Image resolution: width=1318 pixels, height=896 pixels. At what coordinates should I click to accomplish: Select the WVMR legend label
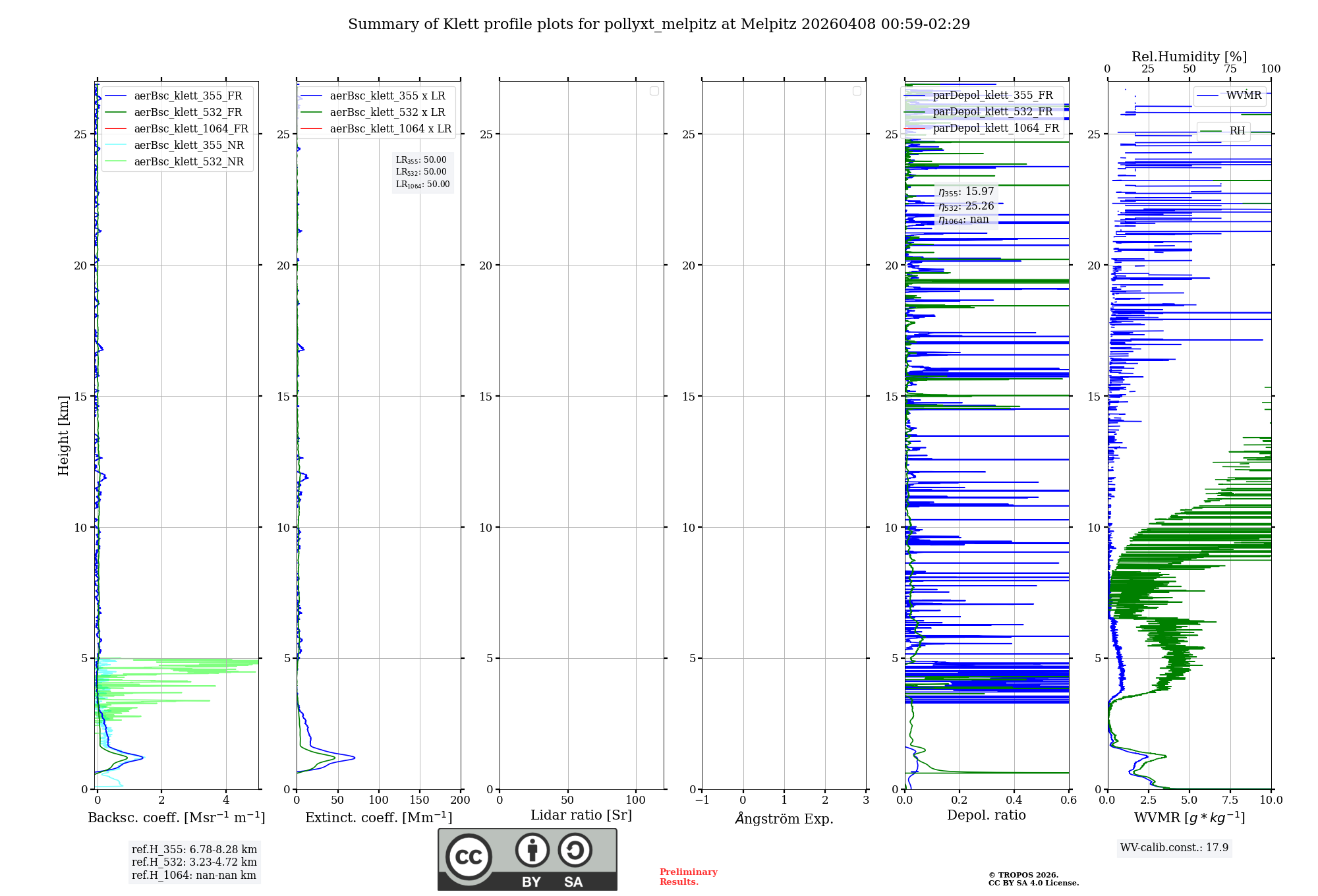coord(1244,95)
